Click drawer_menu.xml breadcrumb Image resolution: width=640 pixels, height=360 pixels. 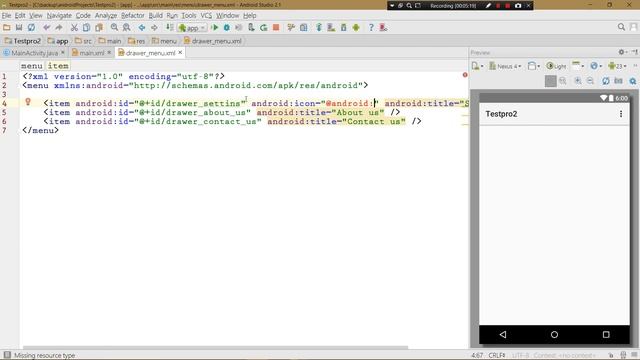[213, 41]
